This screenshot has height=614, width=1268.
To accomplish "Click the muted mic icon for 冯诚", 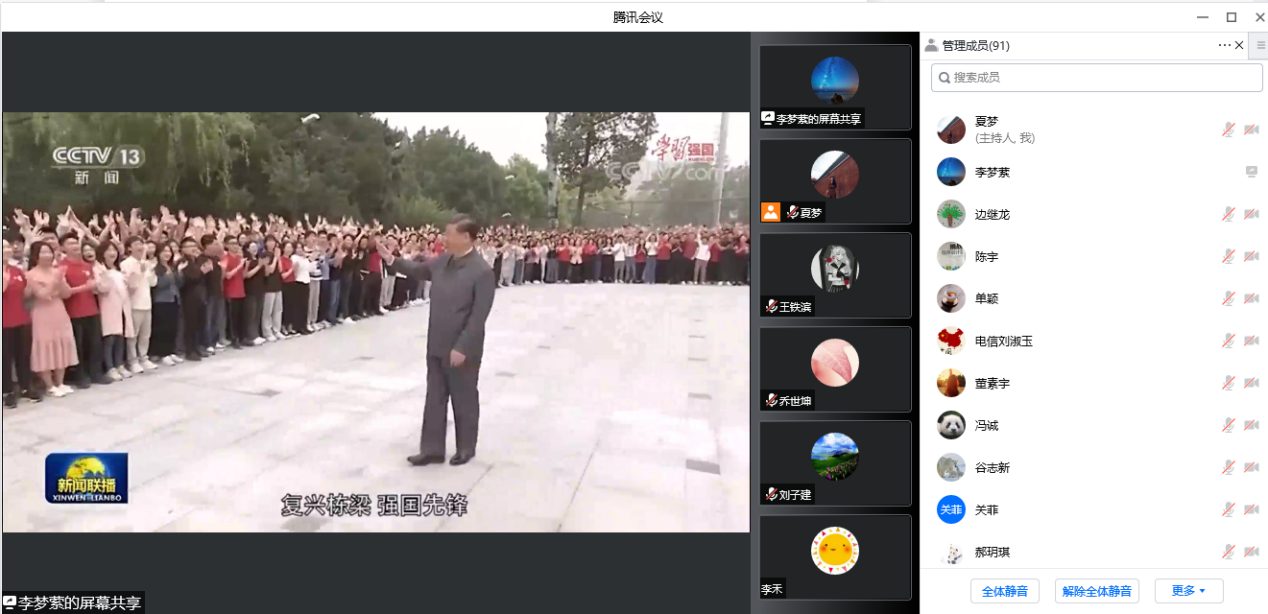I will click(x=1228, y=425).
